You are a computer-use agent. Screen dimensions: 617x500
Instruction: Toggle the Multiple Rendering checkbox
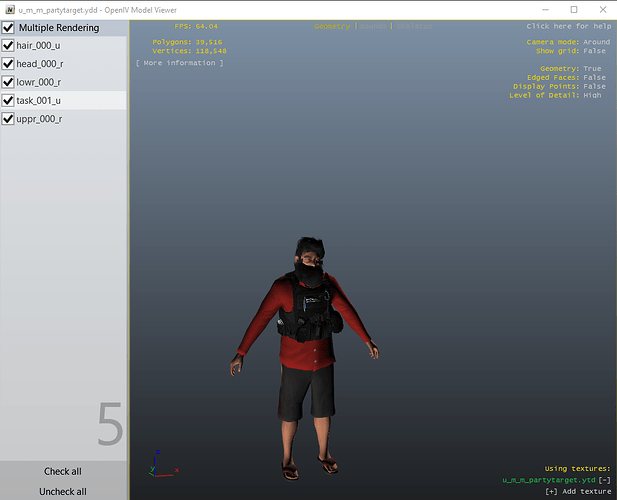point(9,28)
